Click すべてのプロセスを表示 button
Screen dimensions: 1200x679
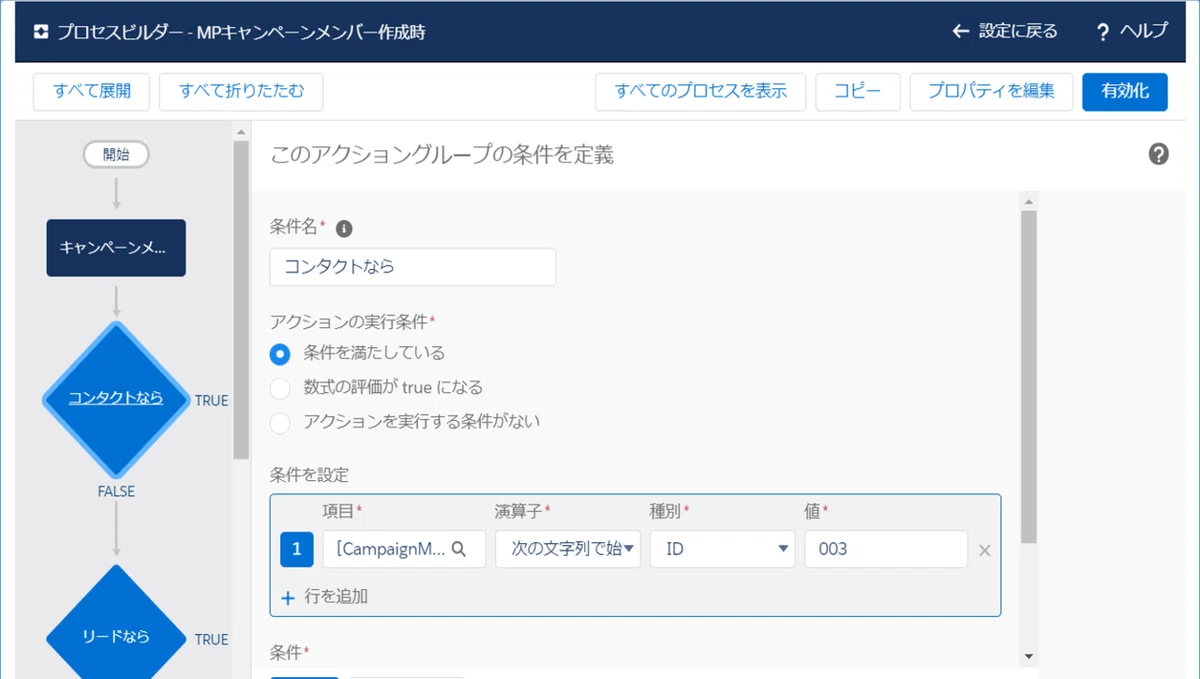[x=701, y=91]
